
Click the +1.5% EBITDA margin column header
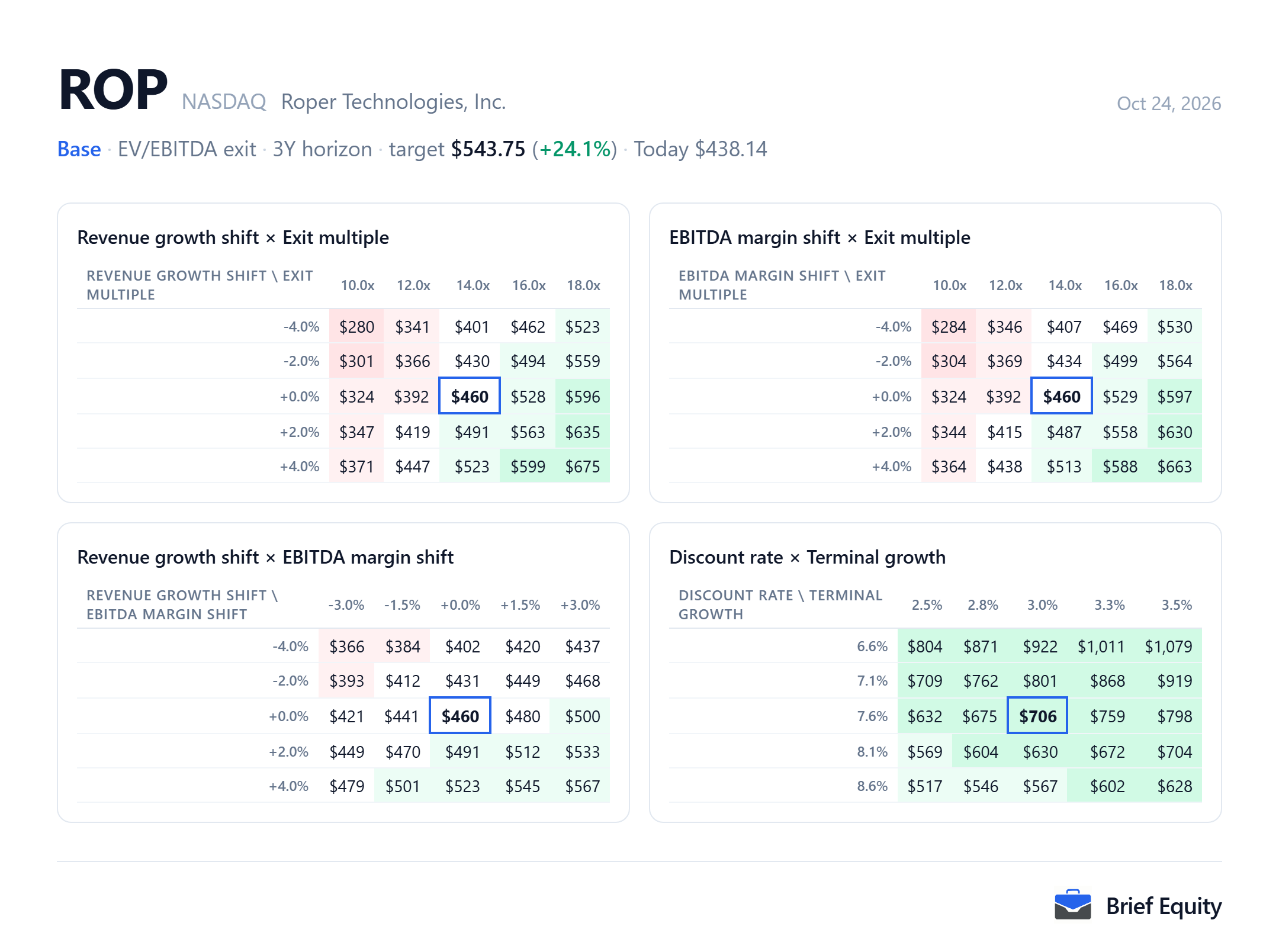point(520,605)
